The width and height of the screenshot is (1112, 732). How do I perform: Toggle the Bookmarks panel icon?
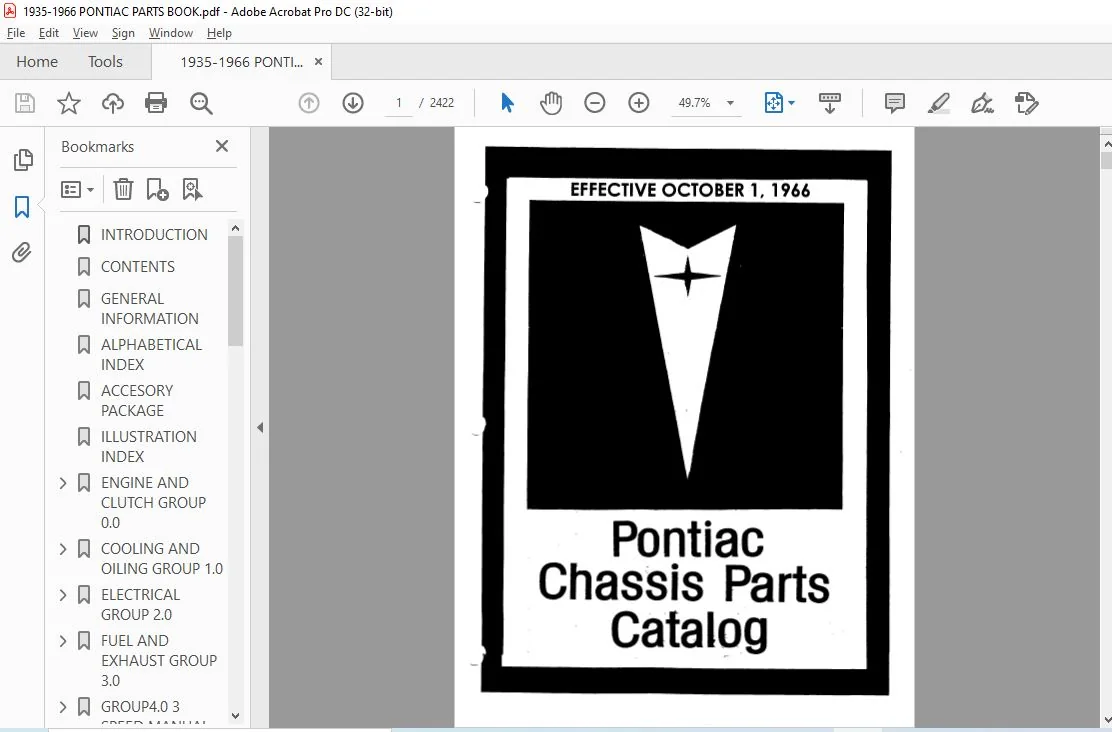(x=22, y=207)
